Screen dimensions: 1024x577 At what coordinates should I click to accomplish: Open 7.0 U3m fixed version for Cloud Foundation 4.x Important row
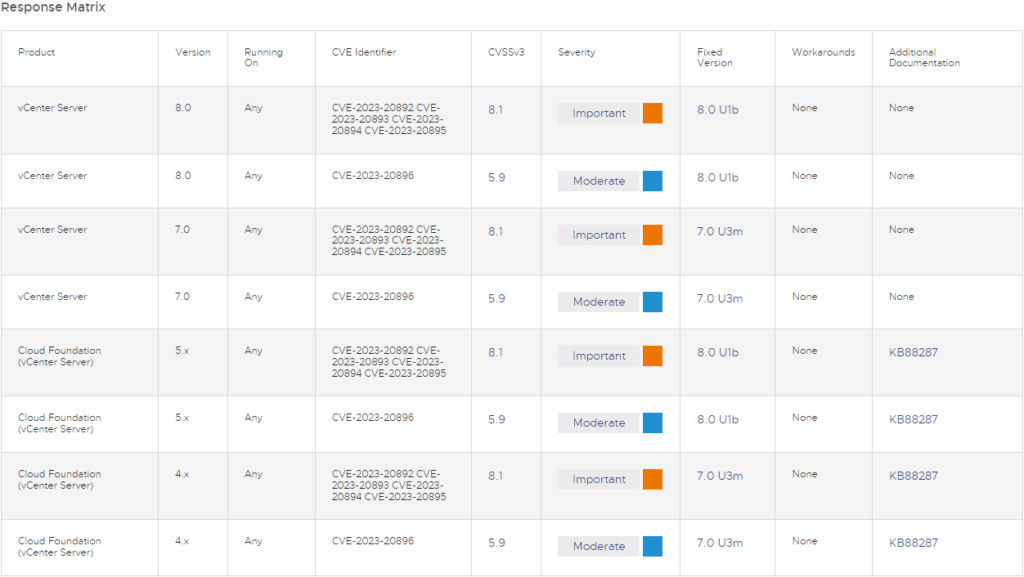coord(720,476)
